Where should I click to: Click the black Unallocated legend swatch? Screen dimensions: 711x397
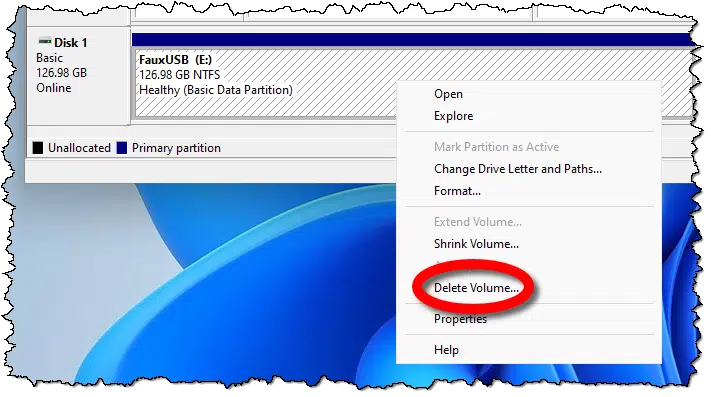pyautogui.click(x=38, y=148)
